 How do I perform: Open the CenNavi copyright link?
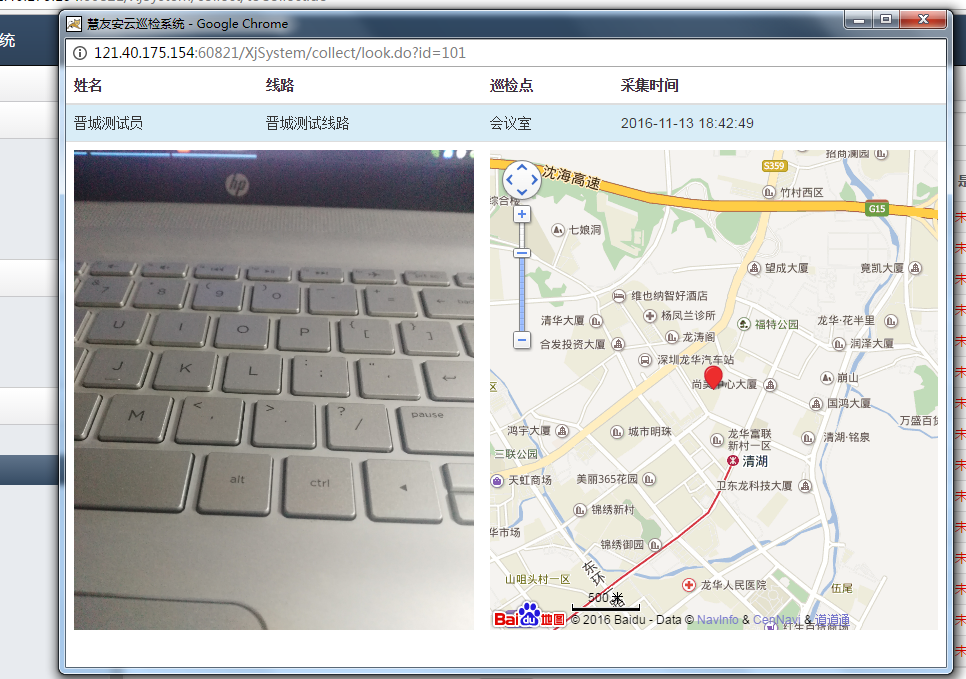pos(777,618)
